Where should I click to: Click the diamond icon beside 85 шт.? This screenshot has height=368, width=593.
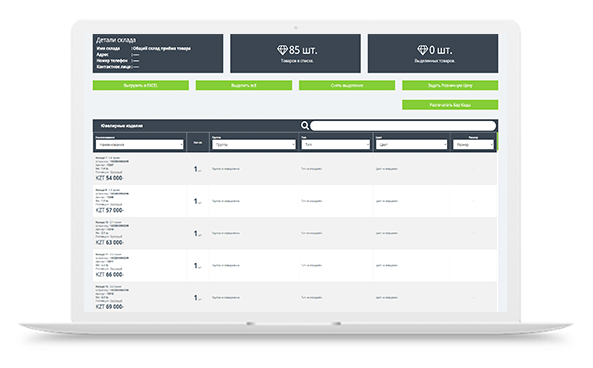tap(282, 50)
